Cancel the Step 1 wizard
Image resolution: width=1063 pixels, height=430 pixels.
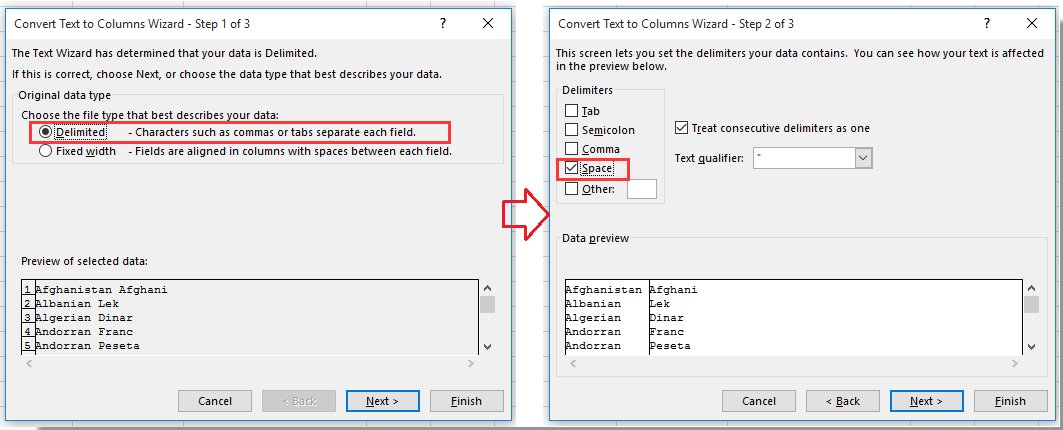pyautogui.click(x=215, y=401)
